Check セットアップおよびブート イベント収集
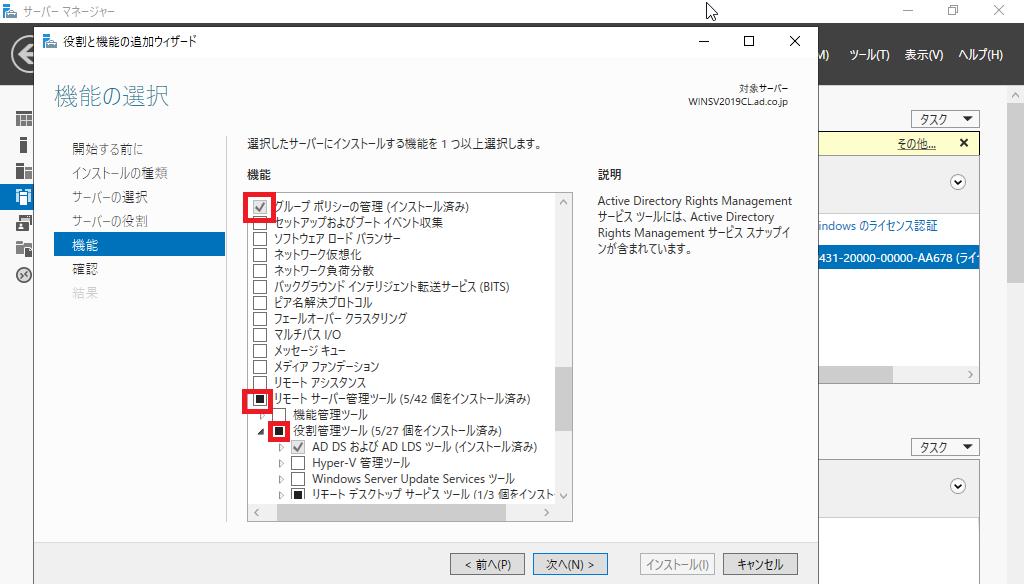The height and width of the screenshot is (584, 1024). [260, 223]
